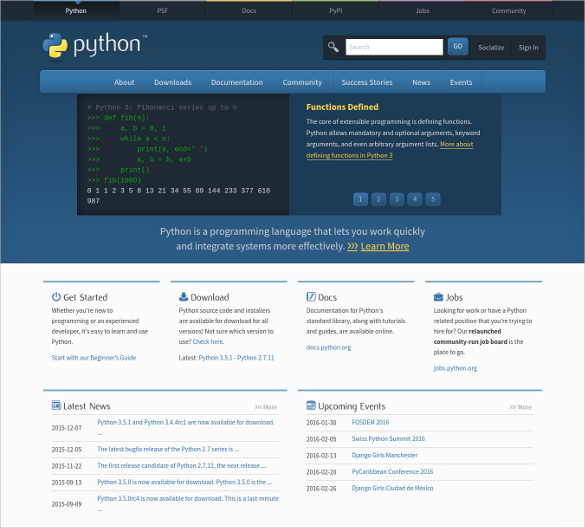Click the Download section heading
This screenshot has height=528, width=585.
coord(210,297)
